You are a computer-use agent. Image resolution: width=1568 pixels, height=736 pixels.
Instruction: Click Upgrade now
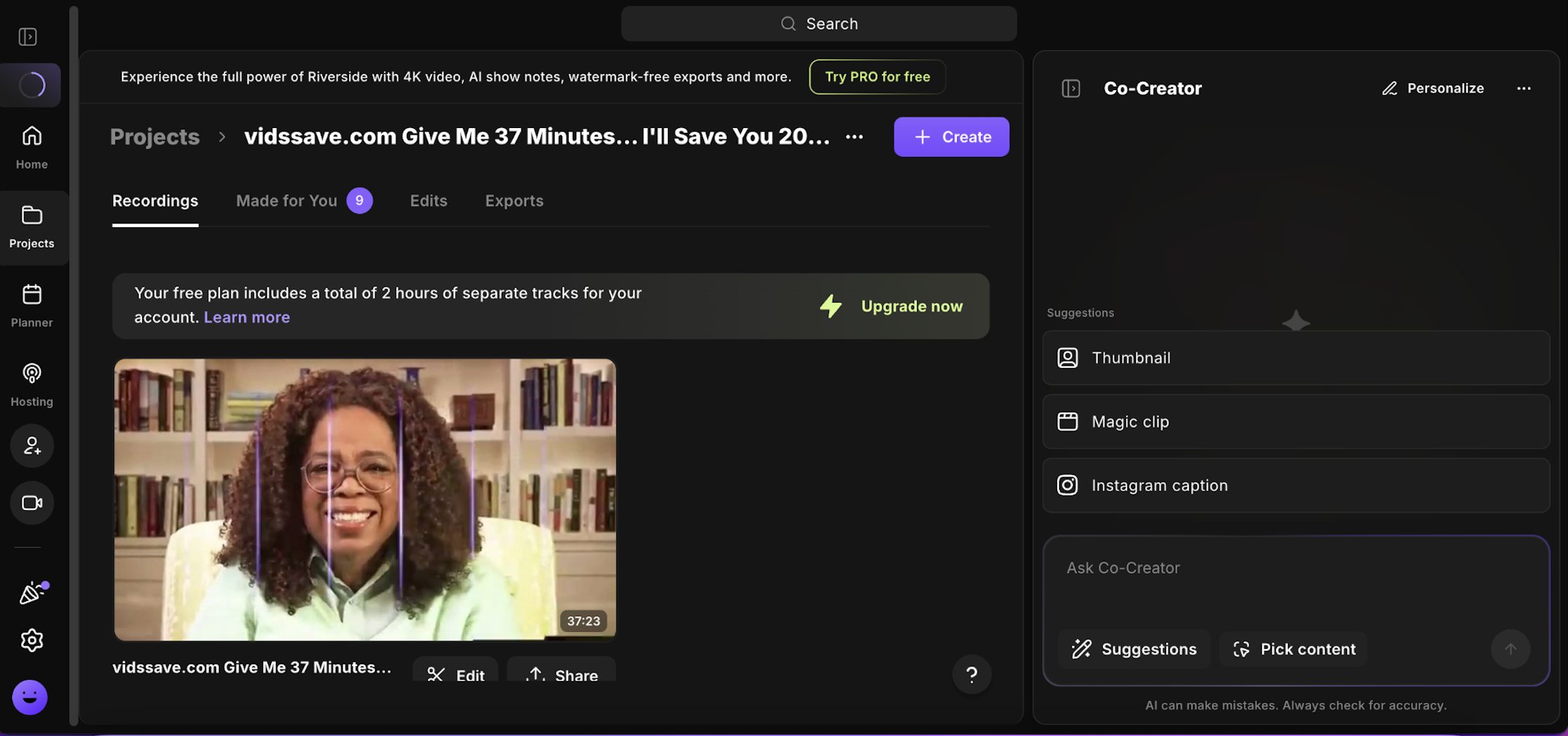[892, 306]
